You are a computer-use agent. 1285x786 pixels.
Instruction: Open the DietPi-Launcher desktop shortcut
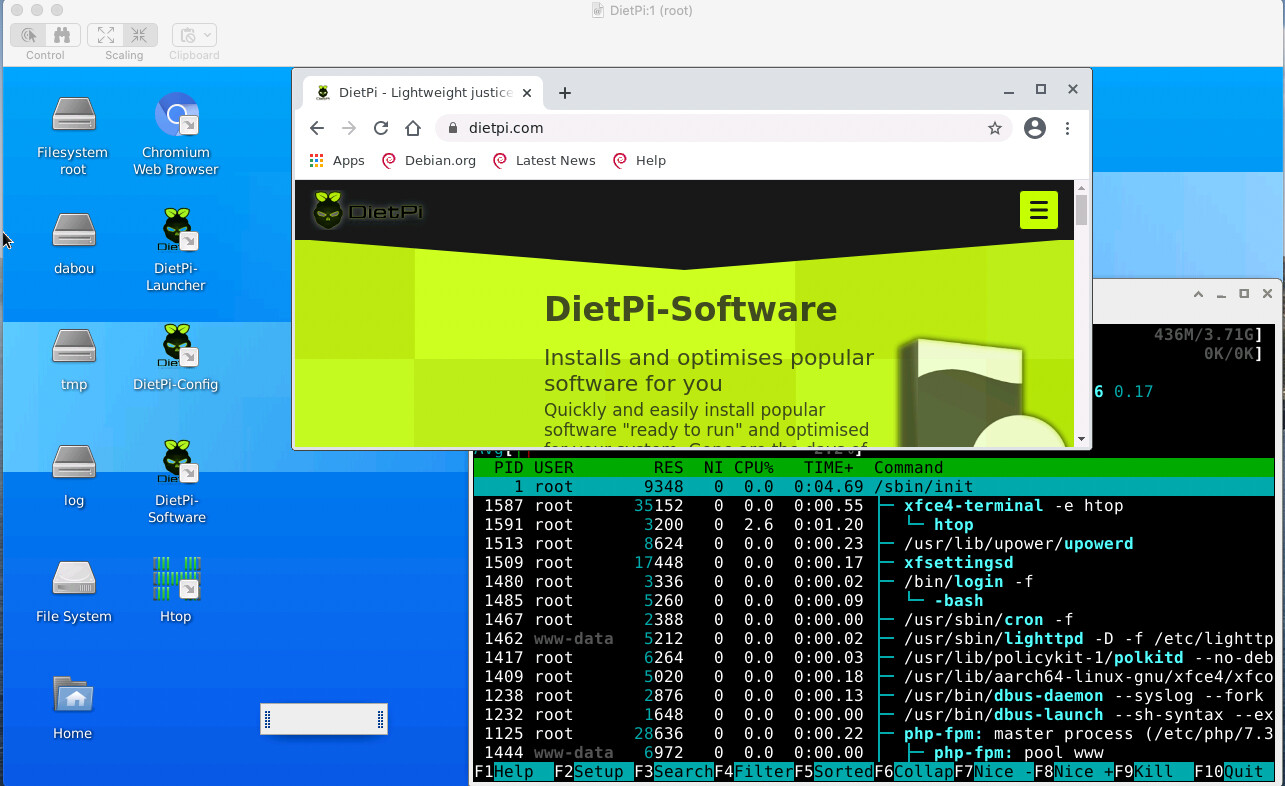[x=176, y=250]
